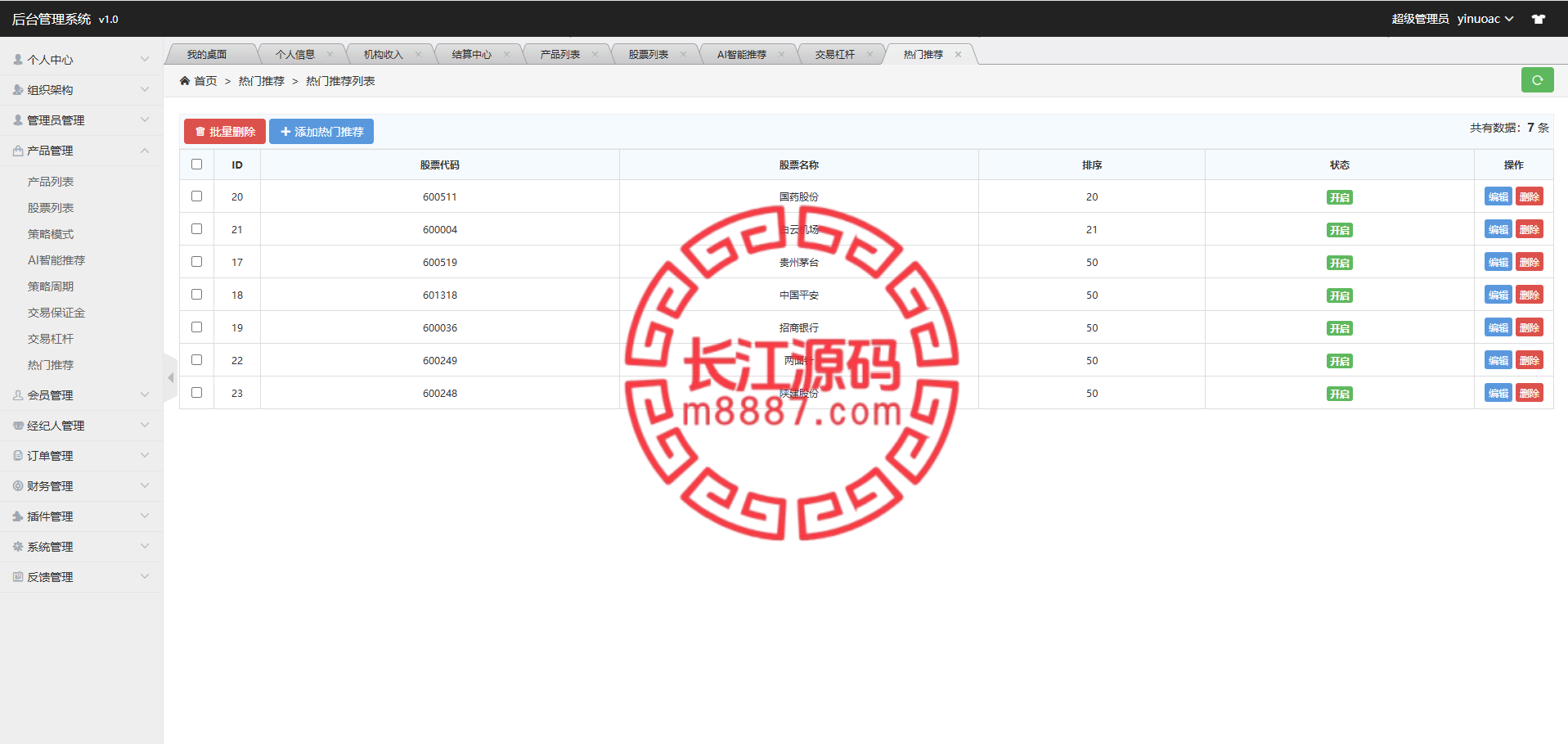The height and width of the screenshot is (744, 1568).
Task: Click the green refresh icon button
Action: 1537,80
